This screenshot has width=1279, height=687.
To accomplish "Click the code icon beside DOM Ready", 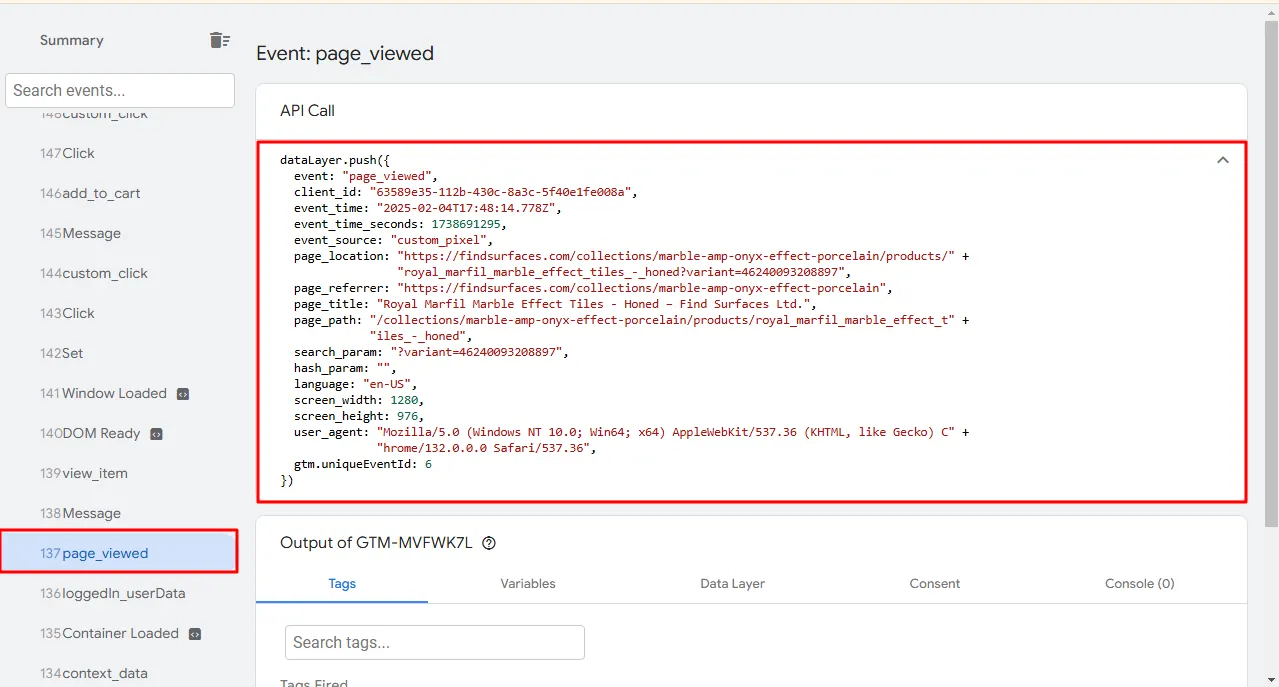I will click(156, 434).
